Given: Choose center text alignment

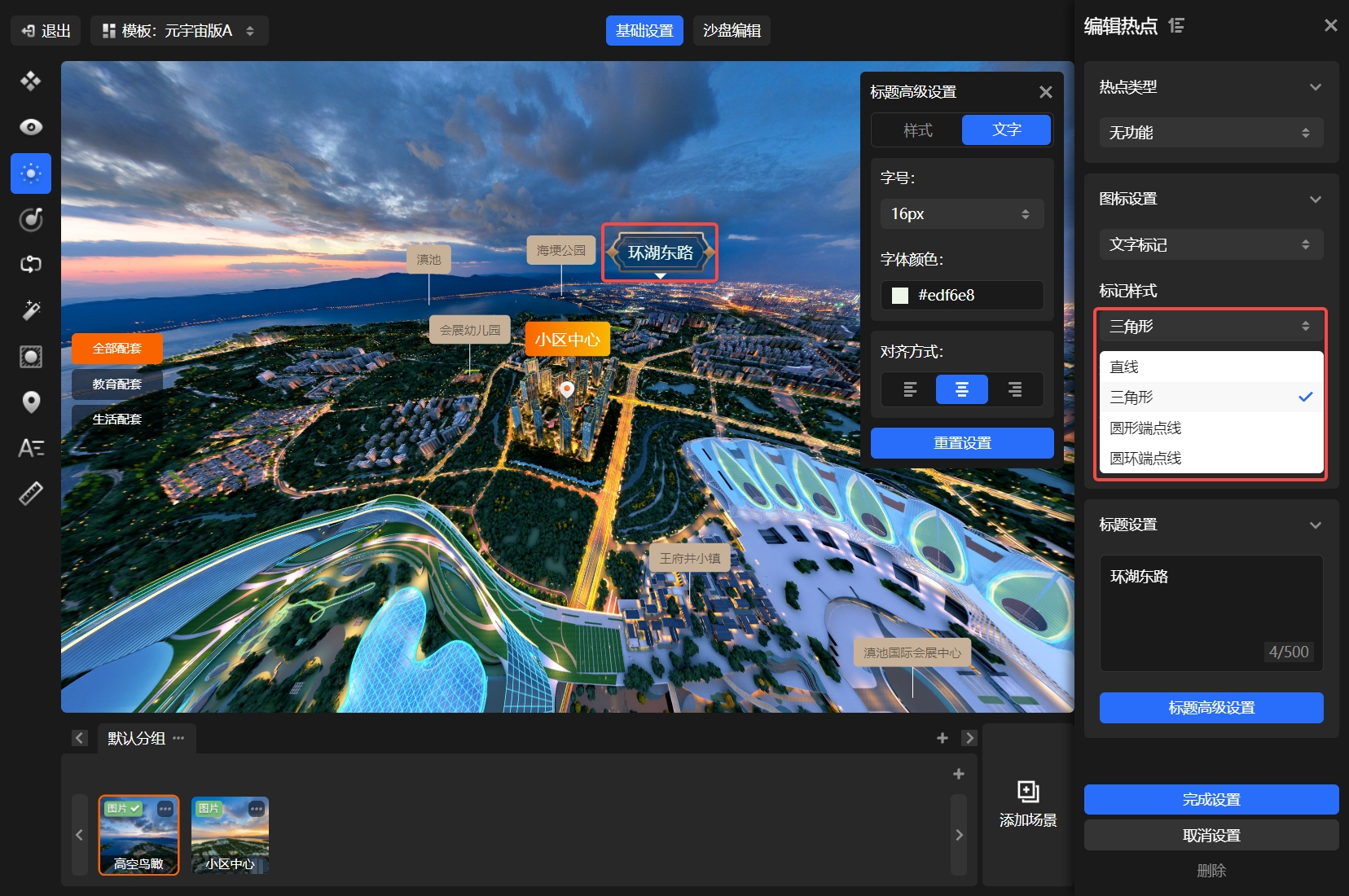Looking at the screenshot, I should (x=961, y=390).
